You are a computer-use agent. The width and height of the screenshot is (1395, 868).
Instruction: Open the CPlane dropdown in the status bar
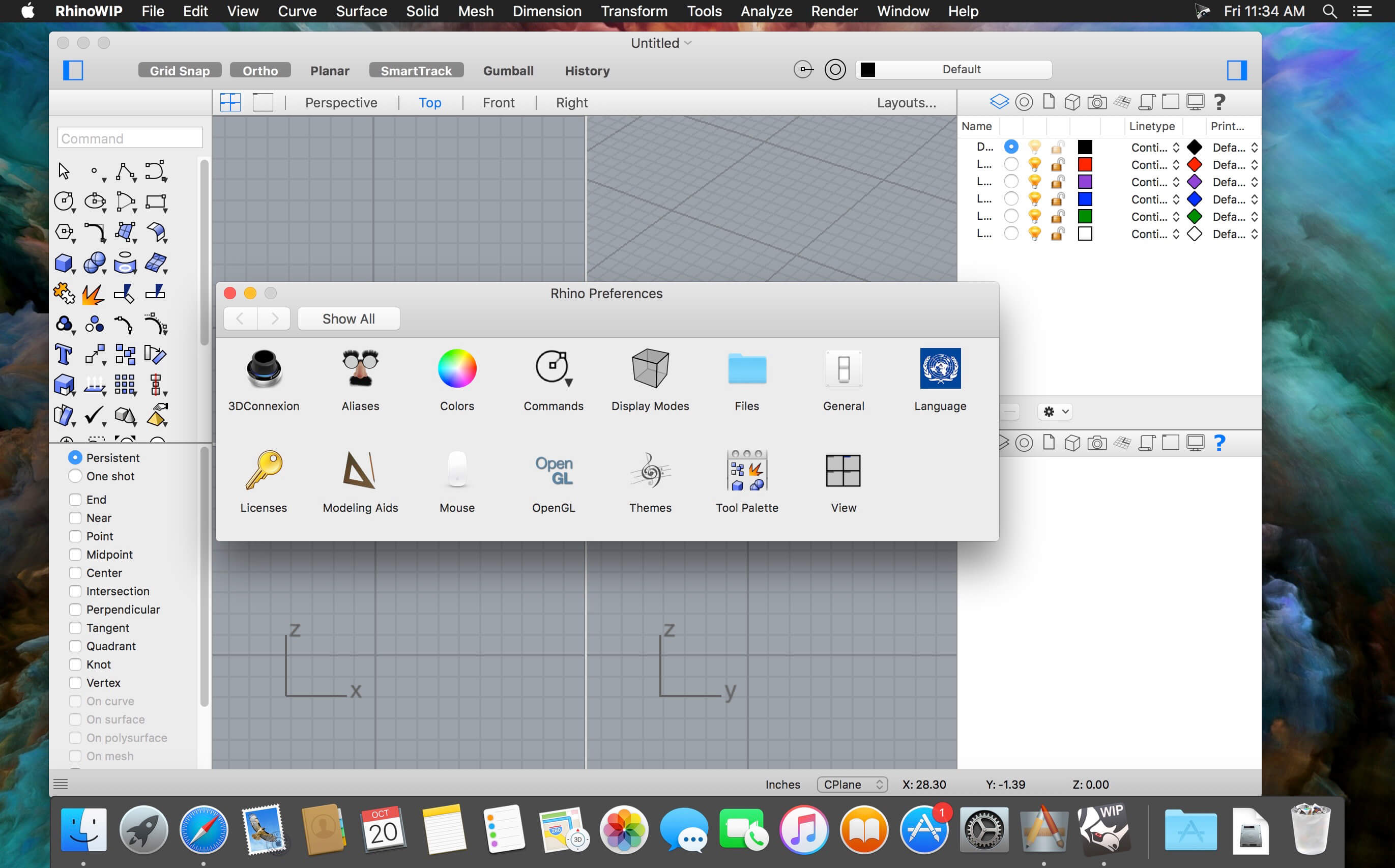pyautogui.click(x=853, y=784)
